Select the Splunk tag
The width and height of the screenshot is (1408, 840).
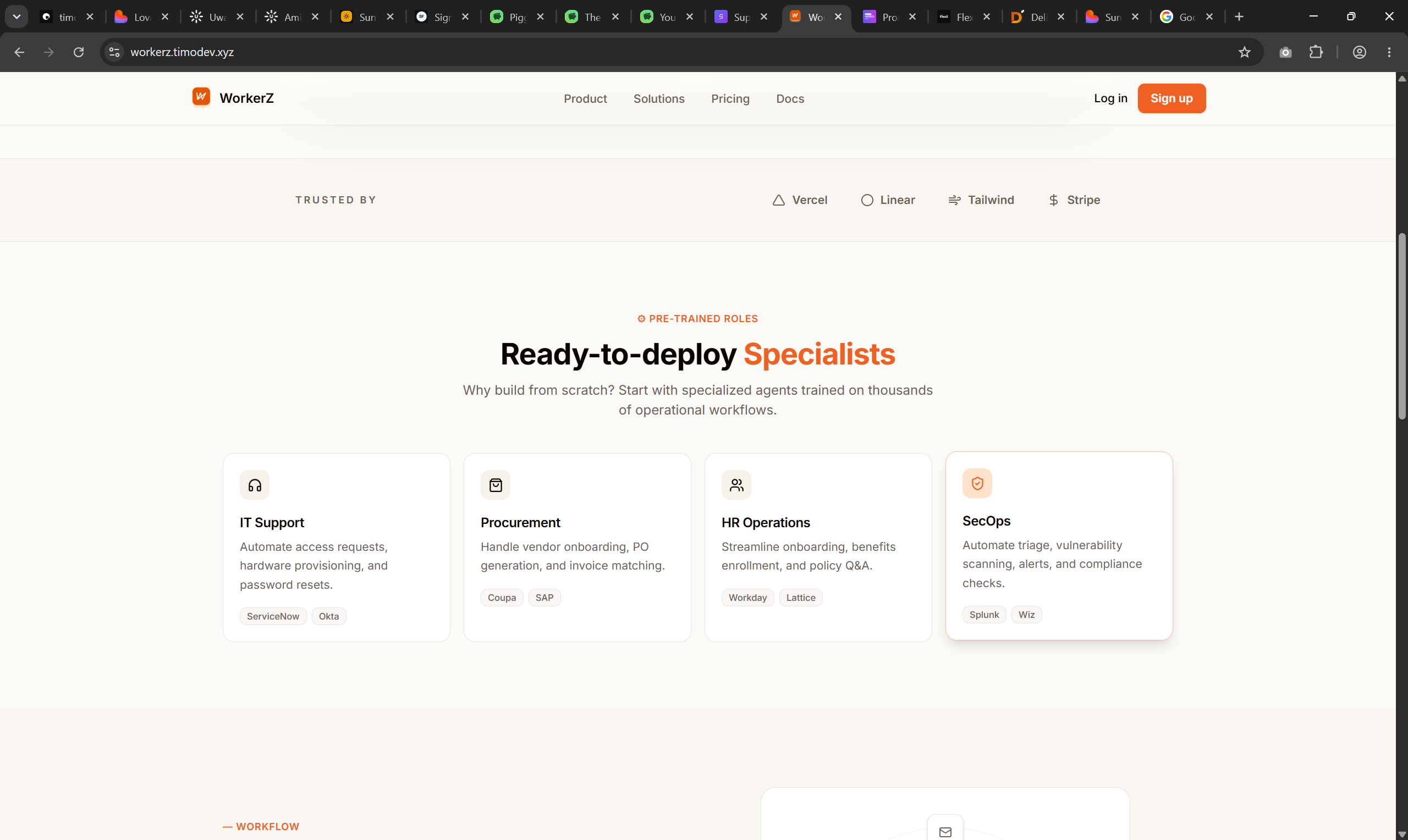[x=984, y=615]
